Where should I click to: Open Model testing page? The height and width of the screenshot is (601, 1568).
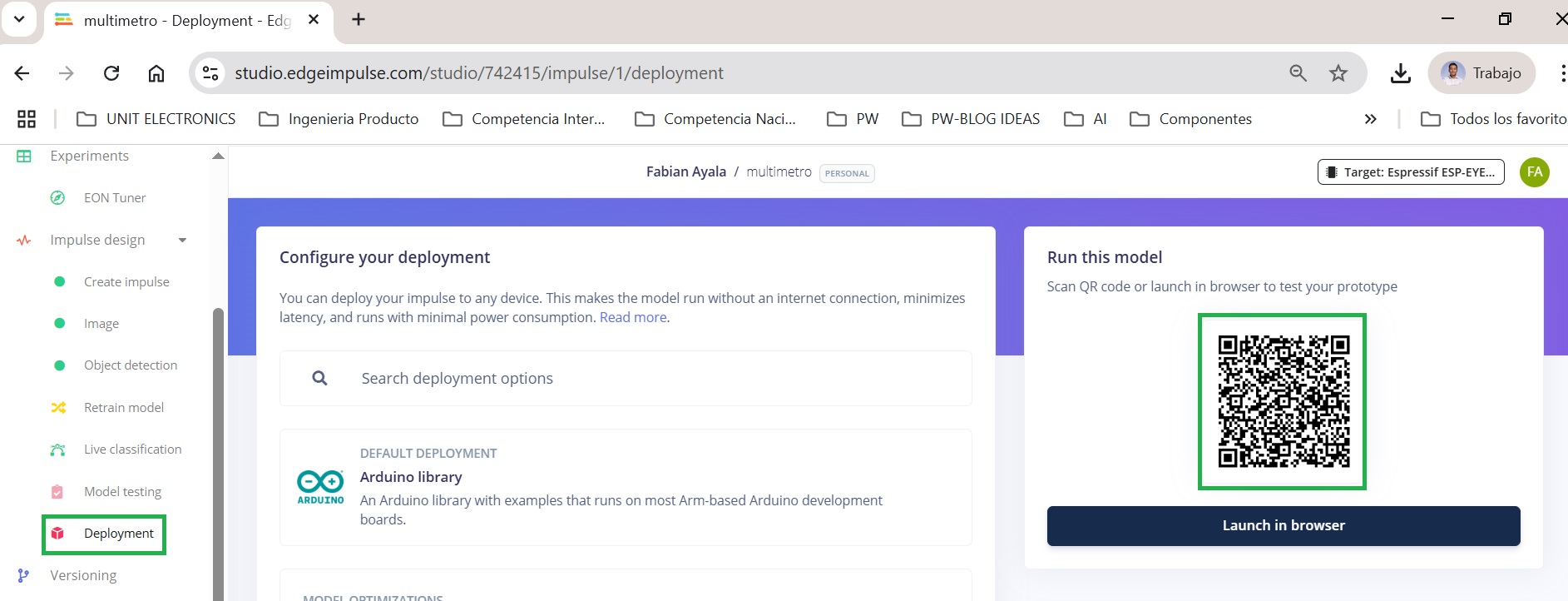(122, 492)
